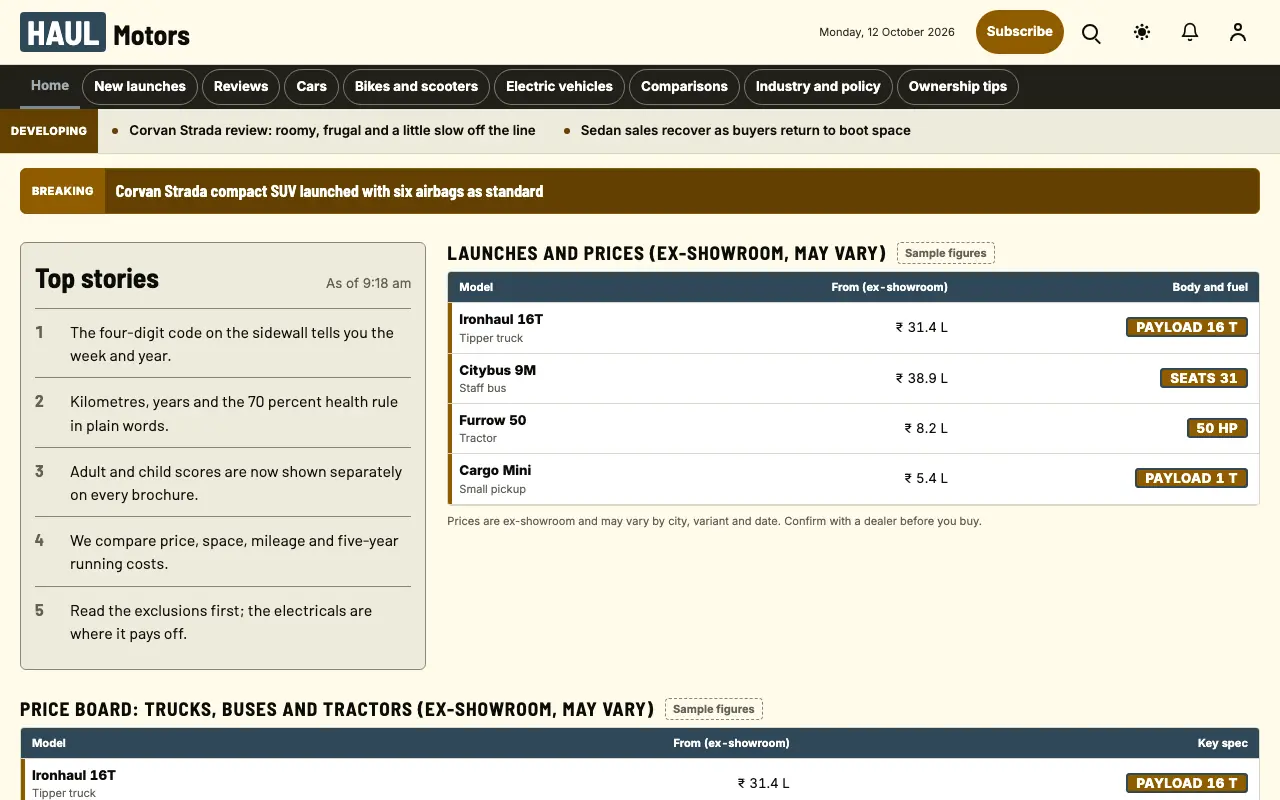Screen dimensions: 1280x800
Task: Click Sample figures tag beside Price board heading
Action: (x=714, y=709)
